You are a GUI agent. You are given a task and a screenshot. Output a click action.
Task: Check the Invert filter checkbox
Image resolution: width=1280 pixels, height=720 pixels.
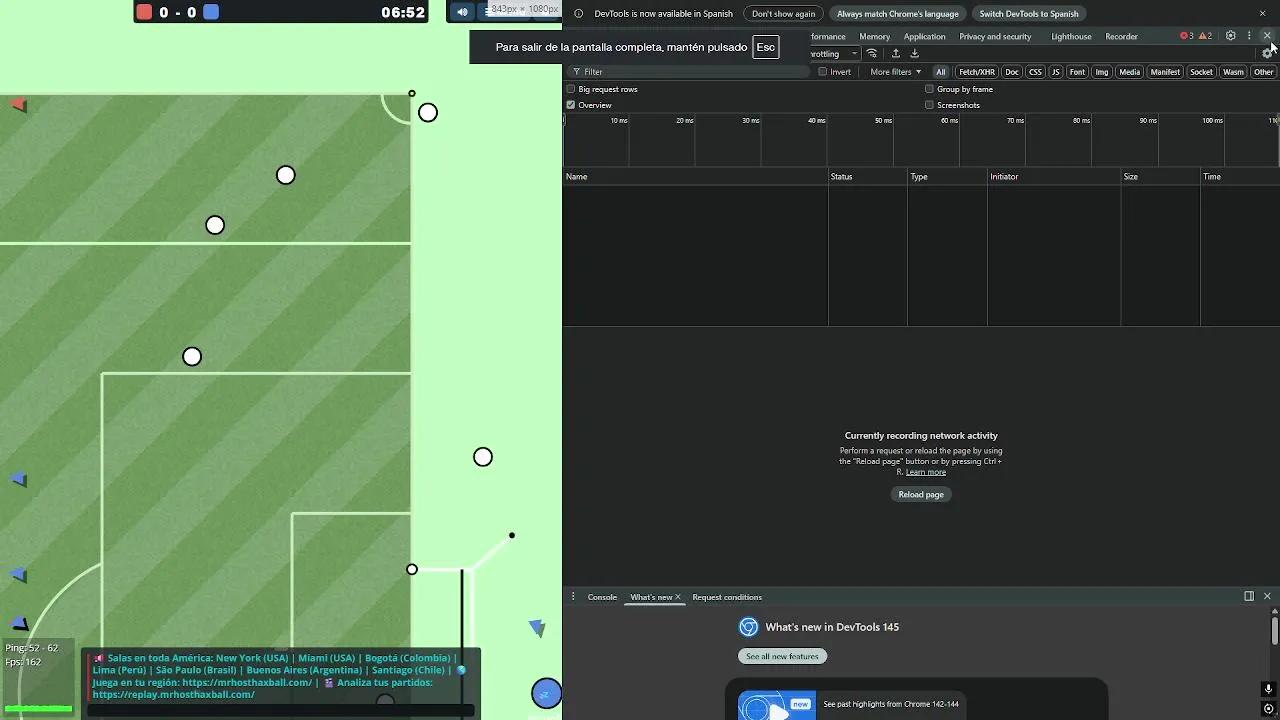click(823, 72)
